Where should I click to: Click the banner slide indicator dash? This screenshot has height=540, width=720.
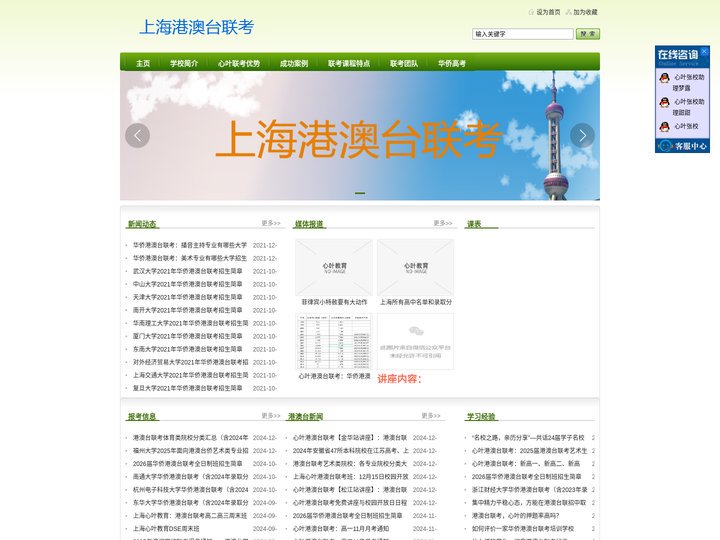tap(360, 193)
